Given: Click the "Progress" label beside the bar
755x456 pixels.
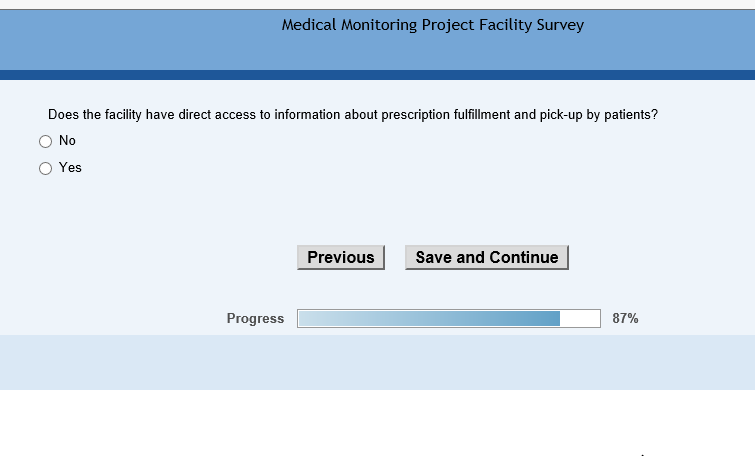Looking at the screenshot, I should 255,319.
